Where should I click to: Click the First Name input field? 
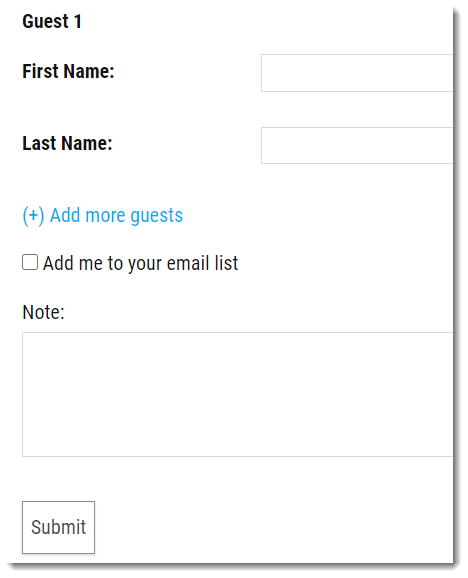(357, 73)
